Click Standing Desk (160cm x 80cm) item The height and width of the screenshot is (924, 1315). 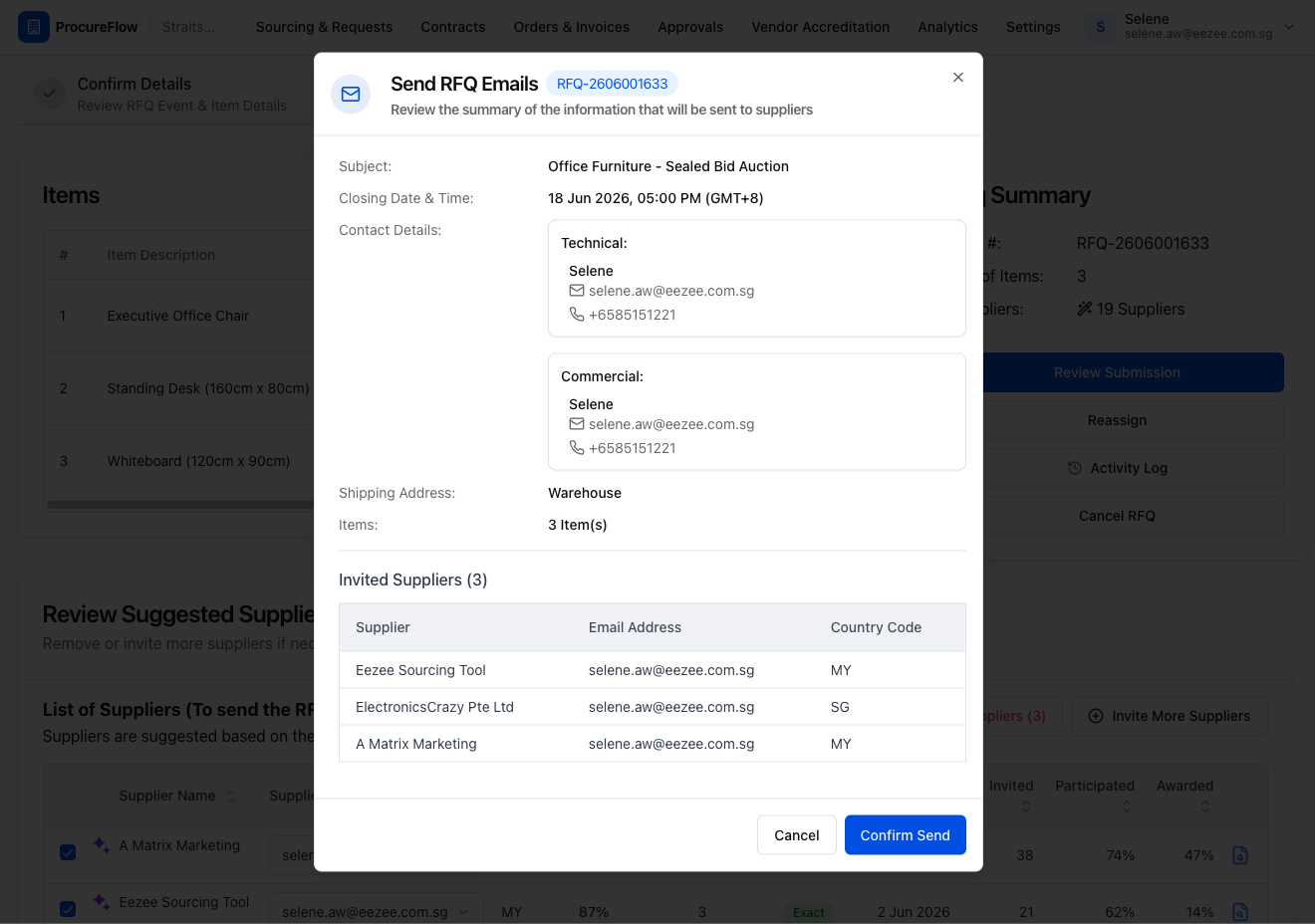click(208, 388)
